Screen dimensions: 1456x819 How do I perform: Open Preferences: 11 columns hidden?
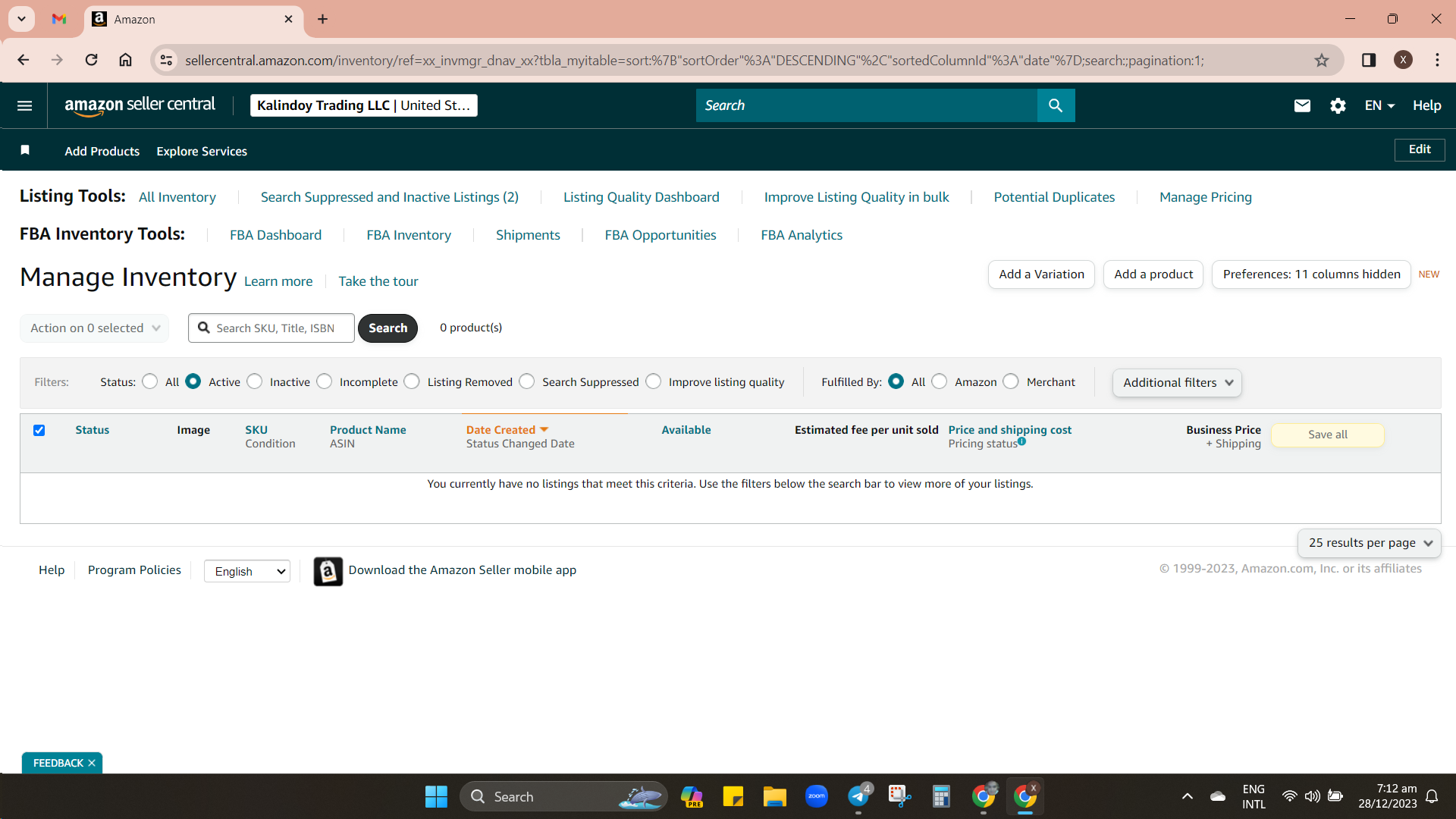1311,275
